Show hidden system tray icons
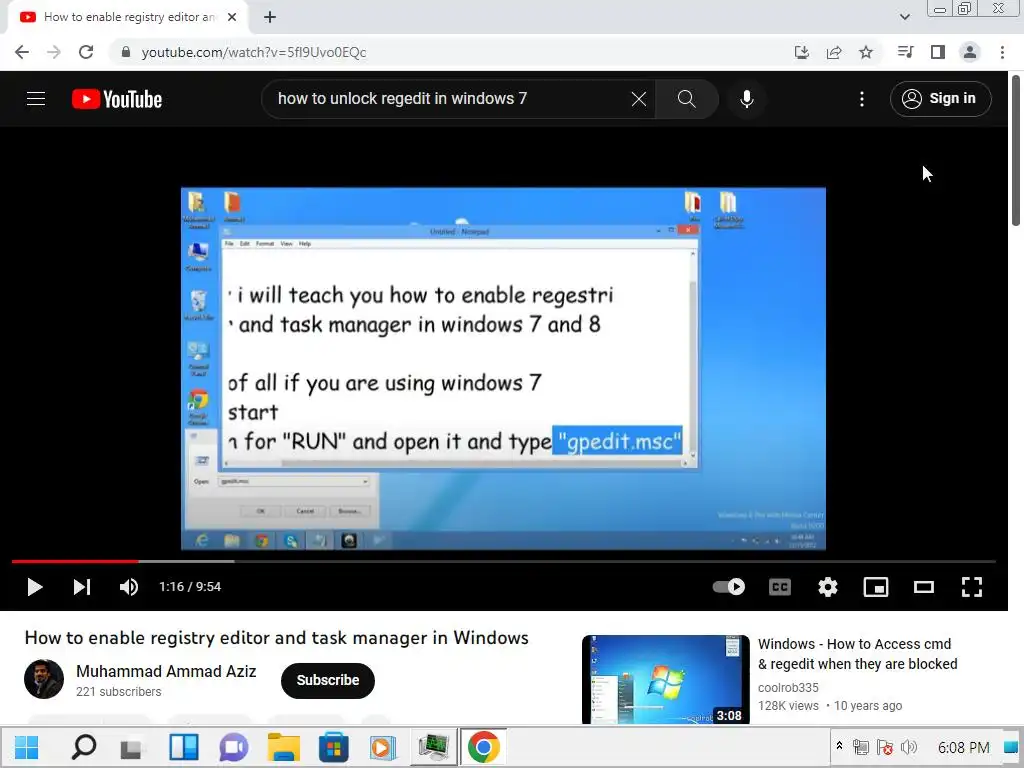The width and height of the screenshot is (1024, 768). [x=839, y=745]
